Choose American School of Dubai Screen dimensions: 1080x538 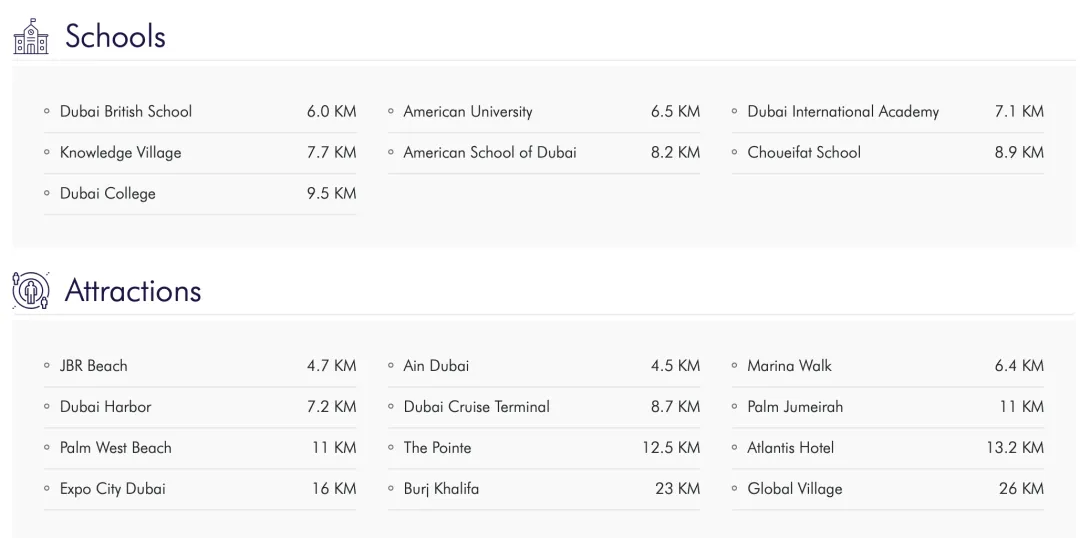pyautogui.click(x=490, y=153)
